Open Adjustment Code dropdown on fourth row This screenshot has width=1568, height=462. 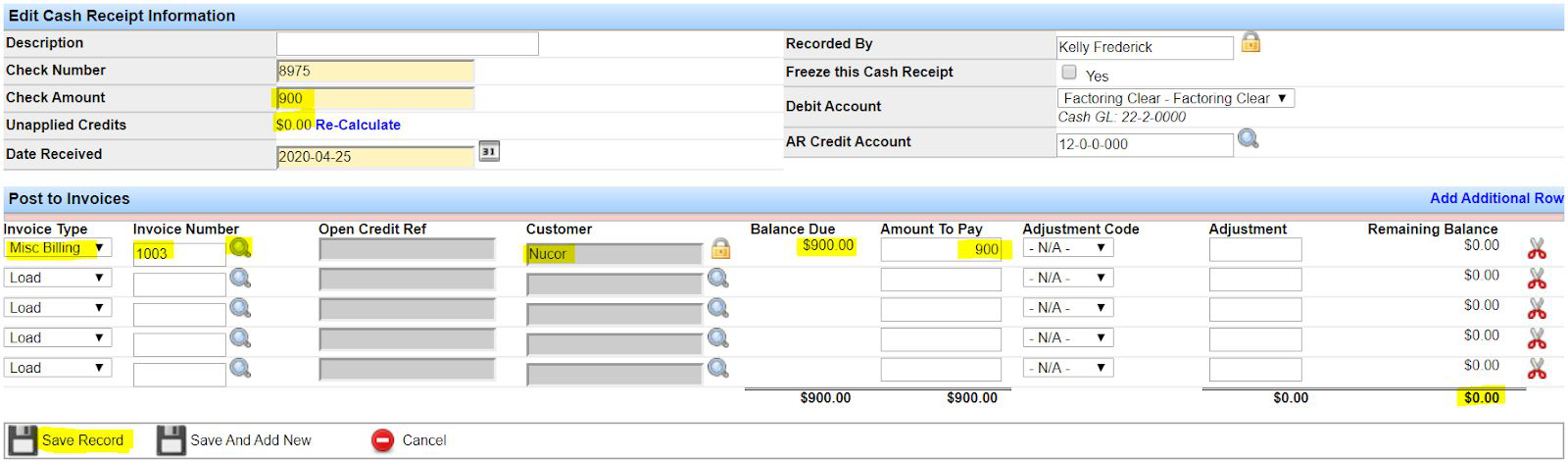pos(1067,337)
